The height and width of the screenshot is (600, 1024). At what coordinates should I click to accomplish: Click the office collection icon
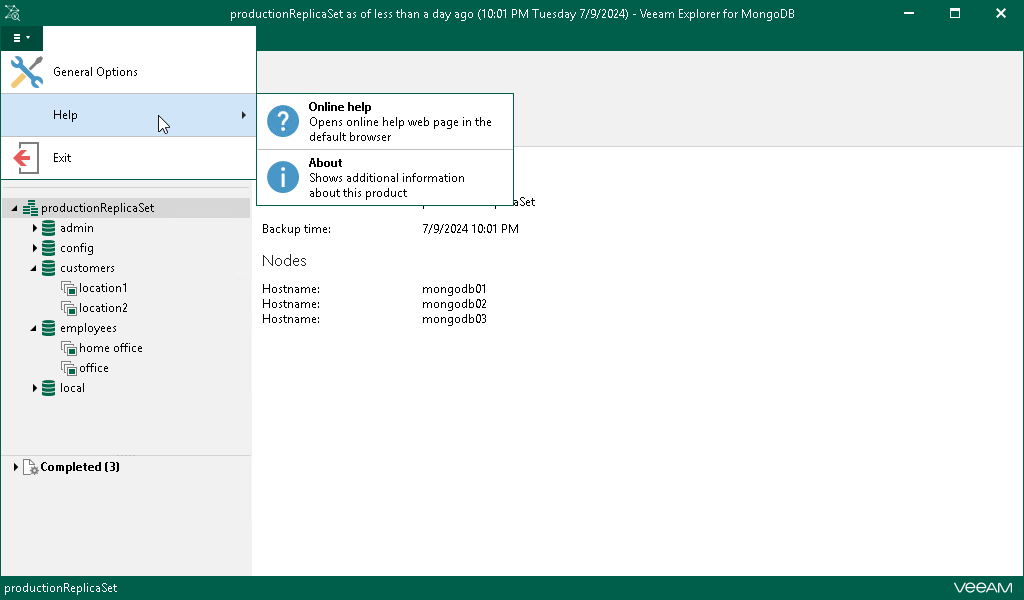click(x=69, y=368)
